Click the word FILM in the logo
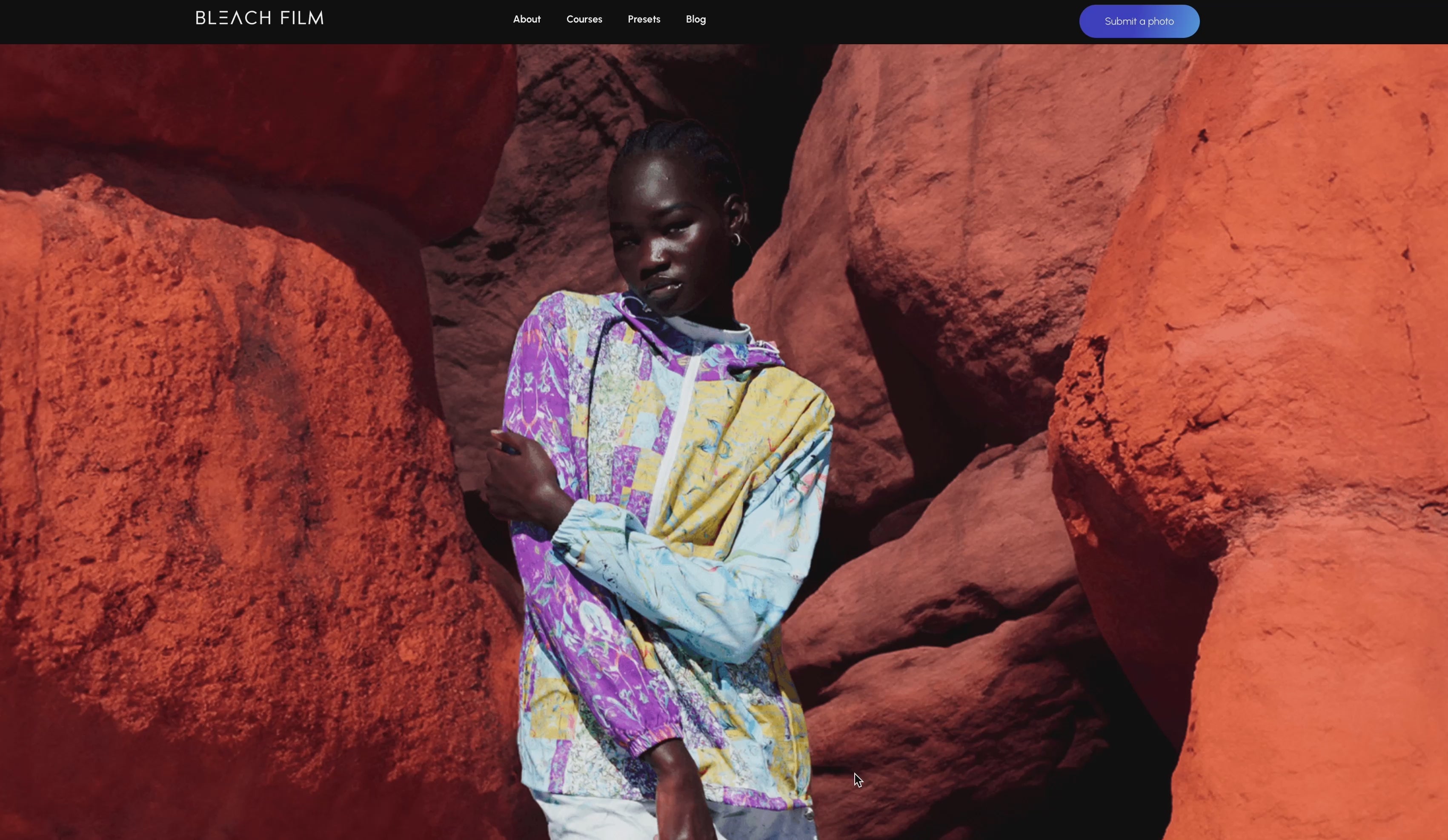The width and height of the screenshot is (1448, 840). [302, 18]
